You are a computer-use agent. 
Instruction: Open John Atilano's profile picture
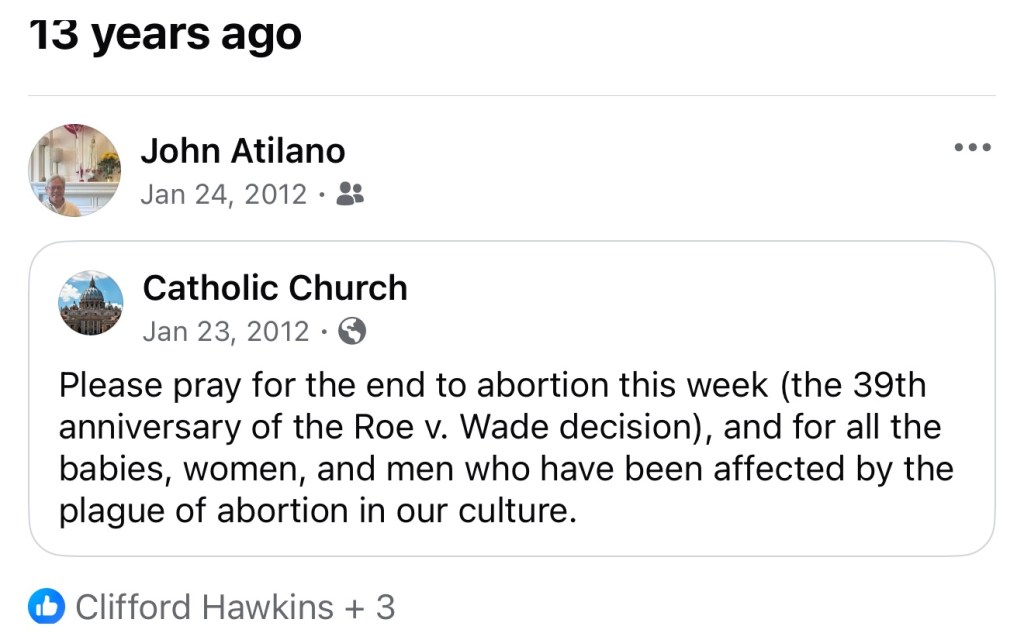pyautogui.click(x=74, y=170)
